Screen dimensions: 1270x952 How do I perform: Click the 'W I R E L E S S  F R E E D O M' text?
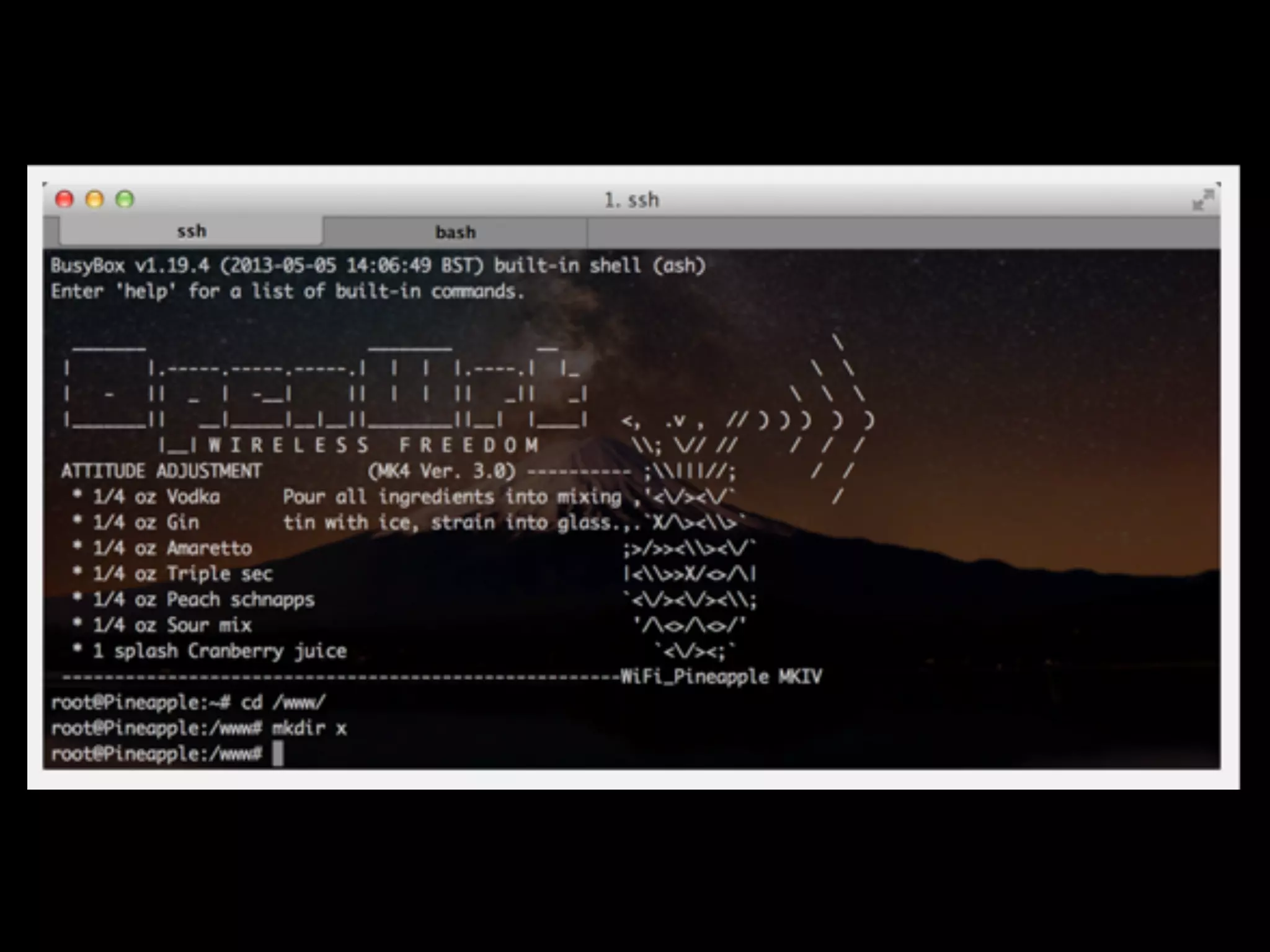pos(373,445)
